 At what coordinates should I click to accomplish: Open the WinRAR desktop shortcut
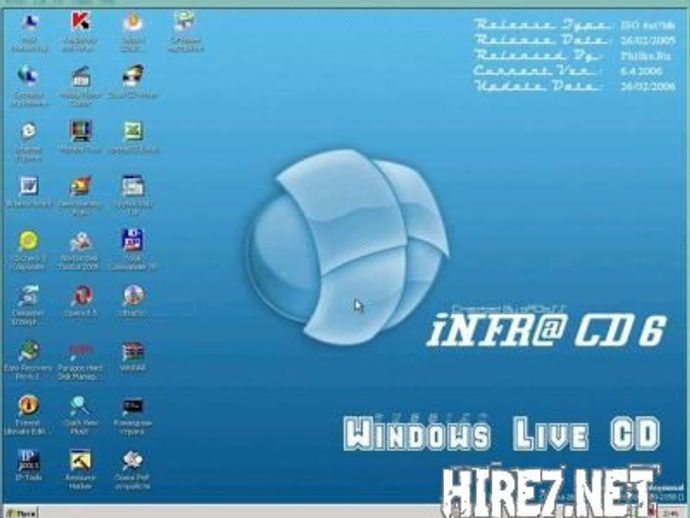pos(133,350)
